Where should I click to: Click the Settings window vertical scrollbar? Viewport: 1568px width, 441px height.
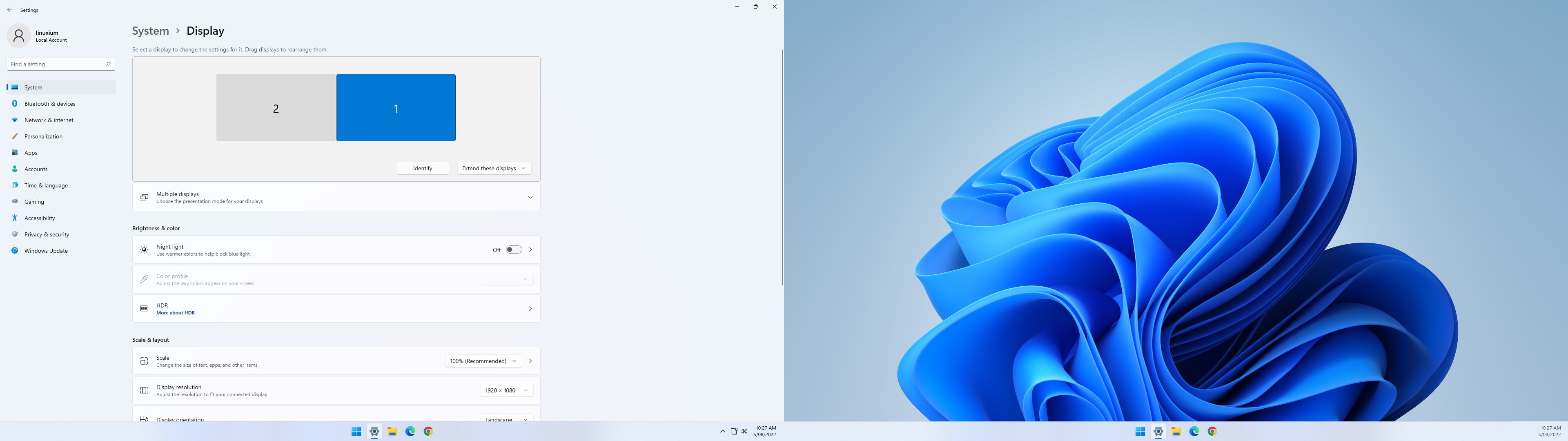point(782,167)
